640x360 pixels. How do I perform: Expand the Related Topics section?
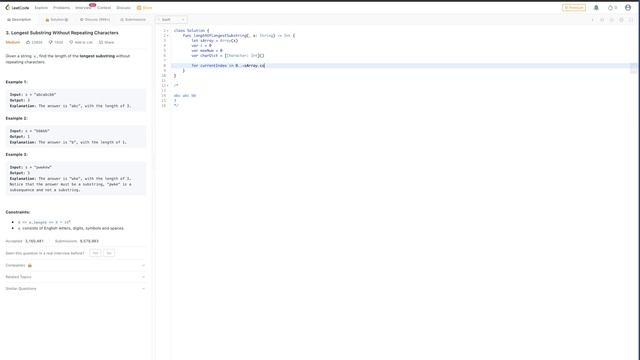pos(75,277)
